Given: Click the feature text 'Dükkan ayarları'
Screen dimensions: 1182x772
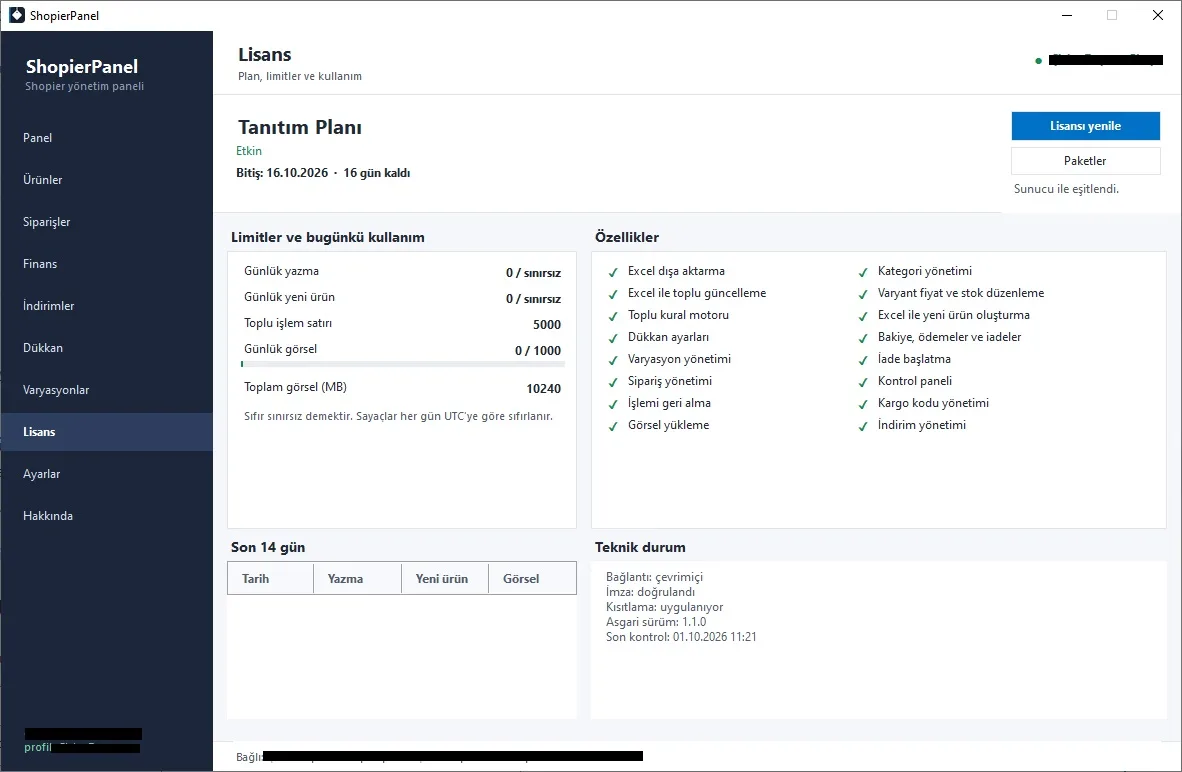Looking at the screenshot, I should pos(668,337).
